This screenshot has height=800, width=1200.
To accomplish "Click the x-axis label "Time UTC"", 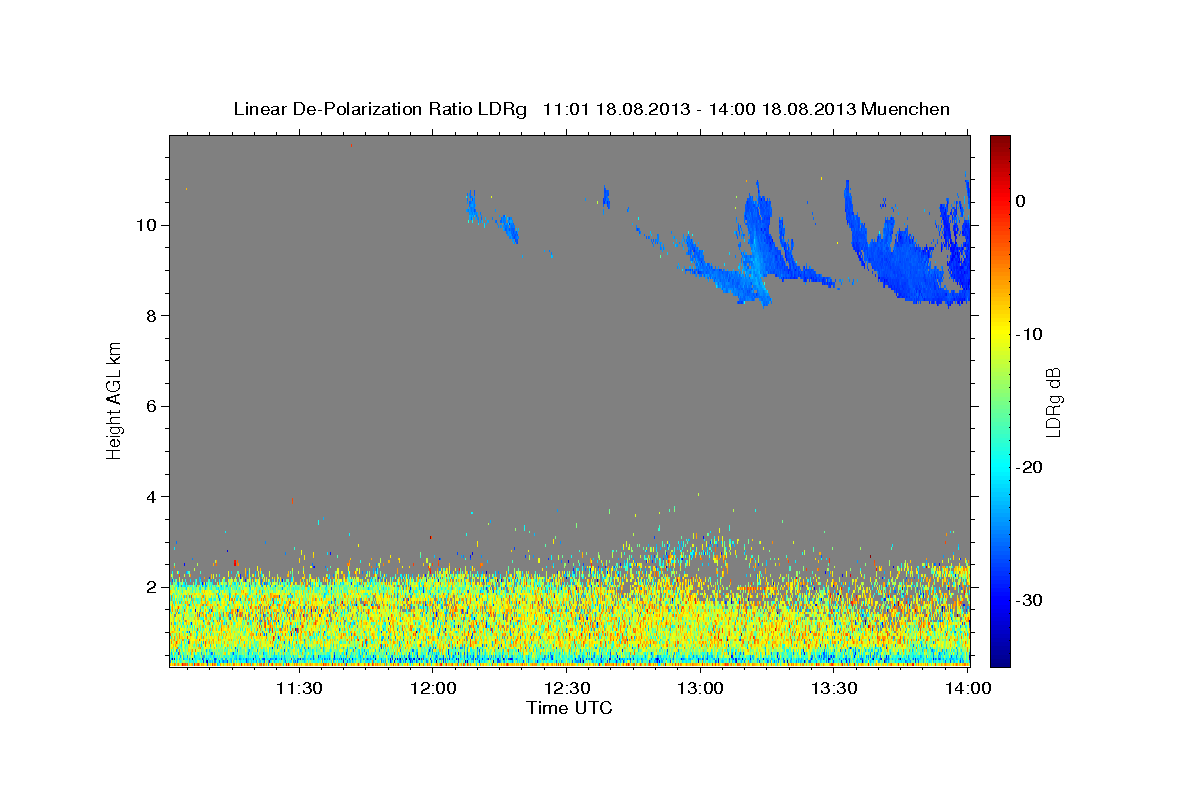I will pyautogui.click(x=569, y=708).
